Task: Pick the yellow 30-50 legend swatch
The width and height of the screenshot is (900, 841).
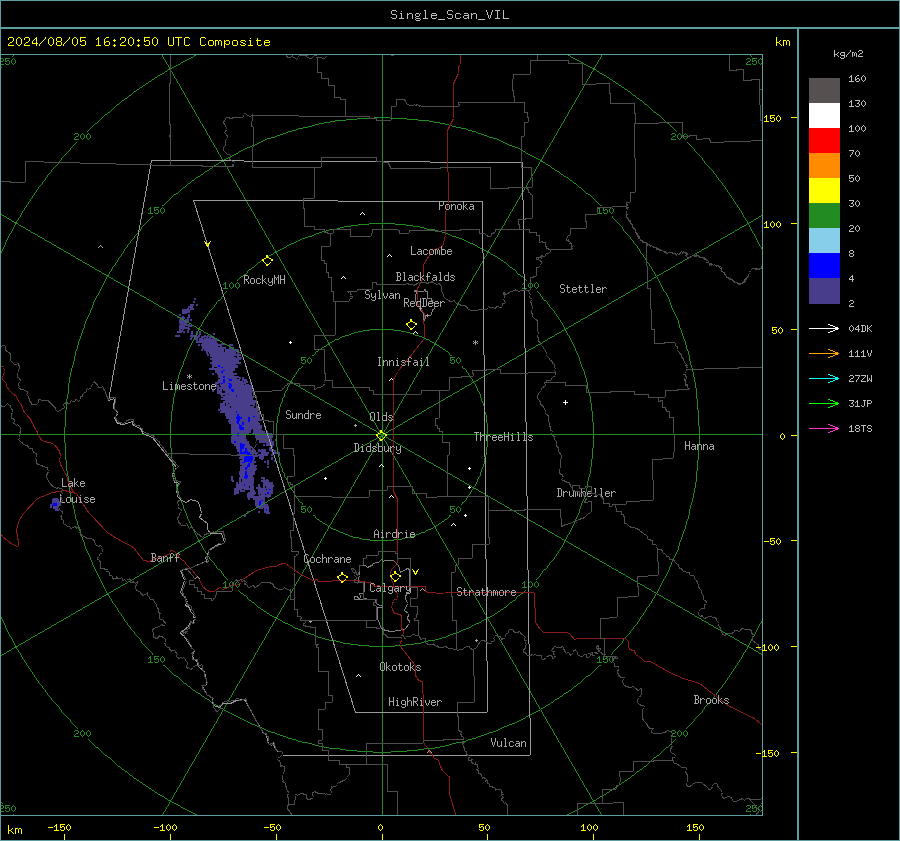Action: click(824, 191)
